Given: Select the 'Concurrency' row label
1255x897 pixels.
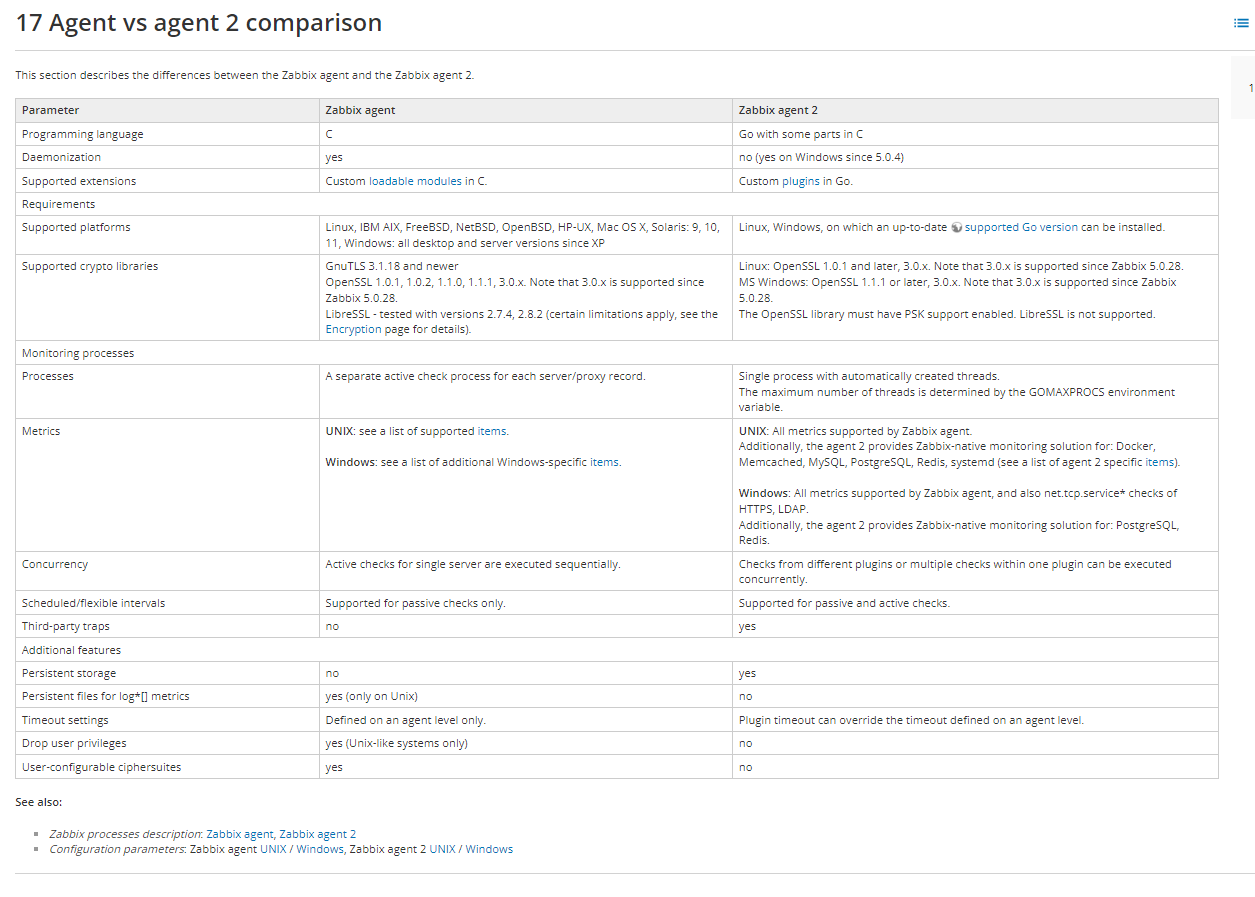Looking at the screenshot, I should 55,564.
